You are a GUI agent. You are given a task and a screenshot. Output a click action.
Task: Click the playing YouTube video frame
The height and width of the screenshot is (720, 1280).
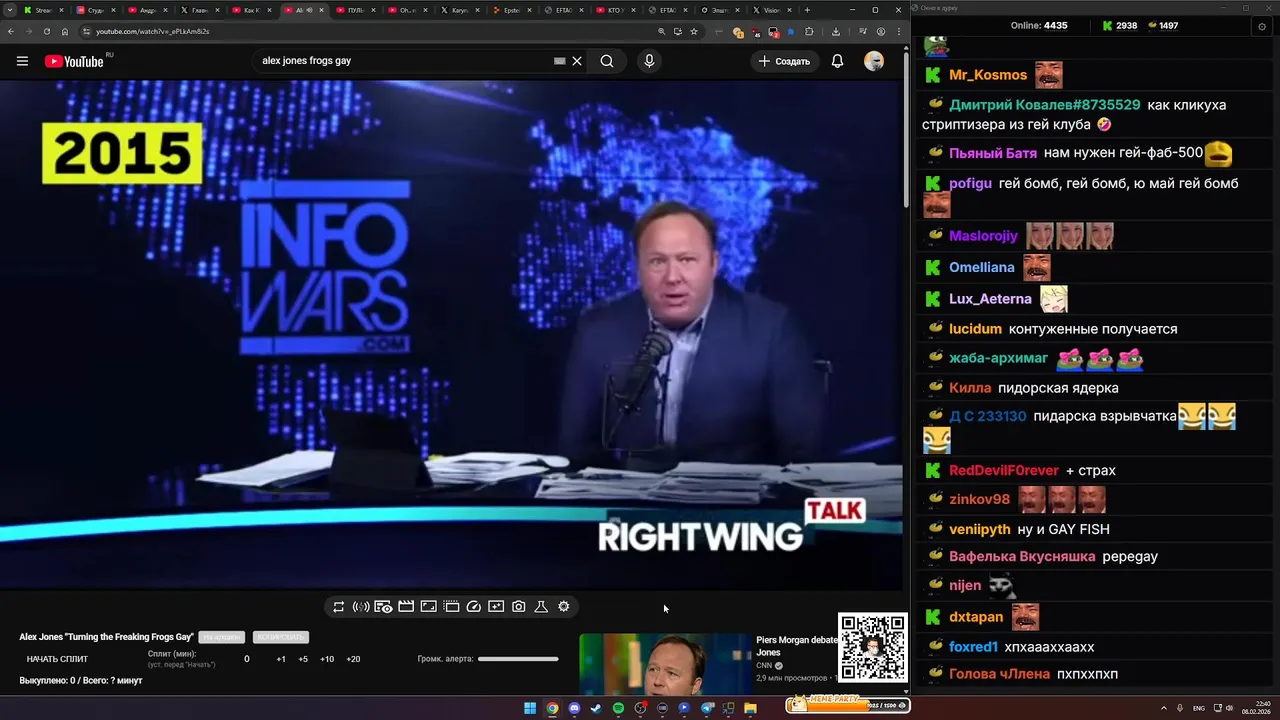point(451,335)
